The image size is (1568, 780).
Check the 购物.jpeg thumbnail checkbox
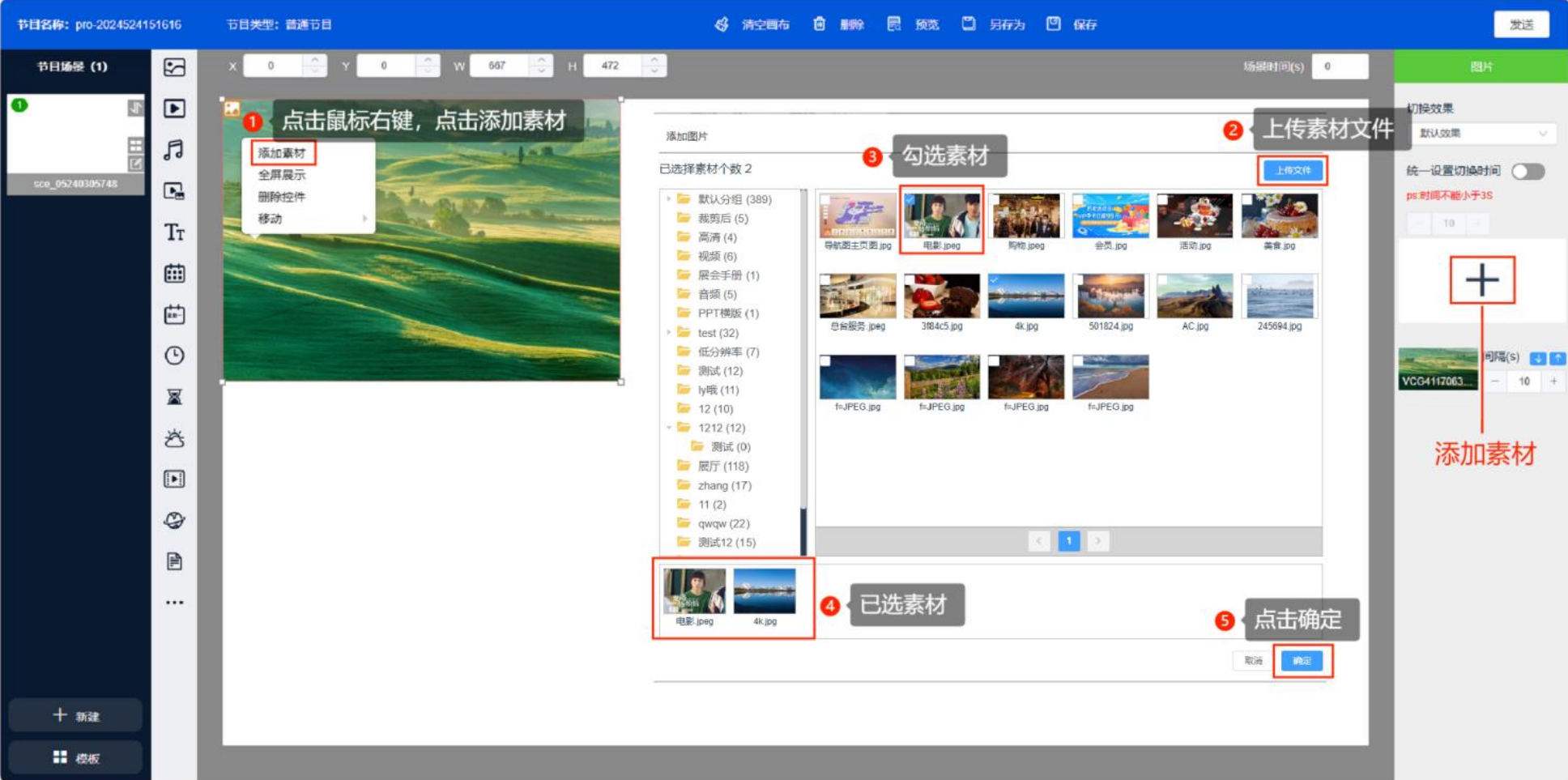click(x=995, y=199)
